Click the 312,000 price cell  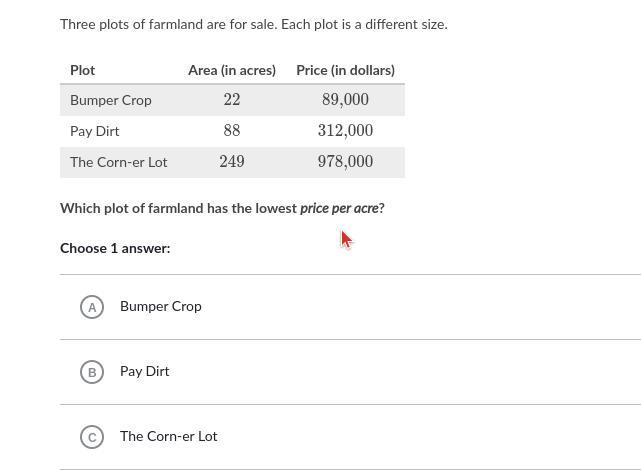click(345, 131)
